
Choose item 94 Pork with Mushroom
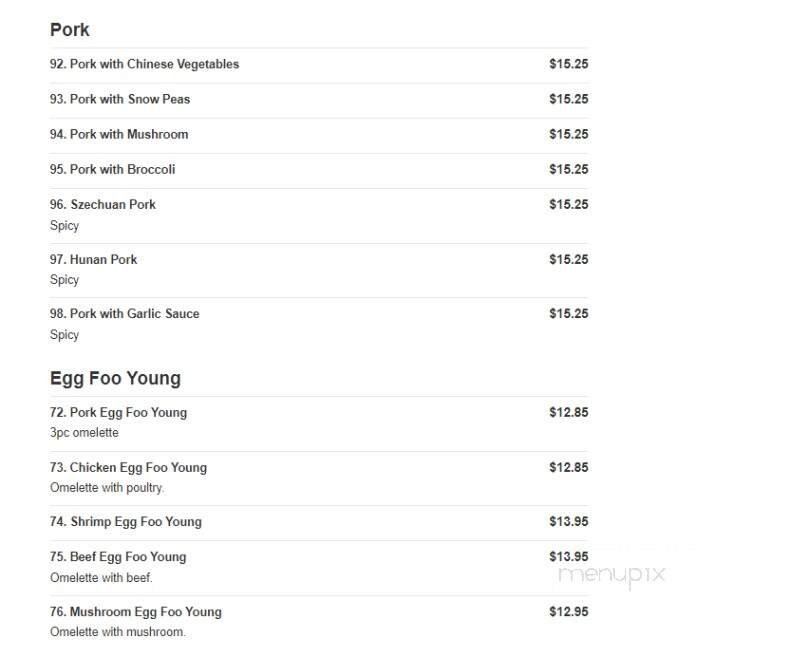coord(119,134)
